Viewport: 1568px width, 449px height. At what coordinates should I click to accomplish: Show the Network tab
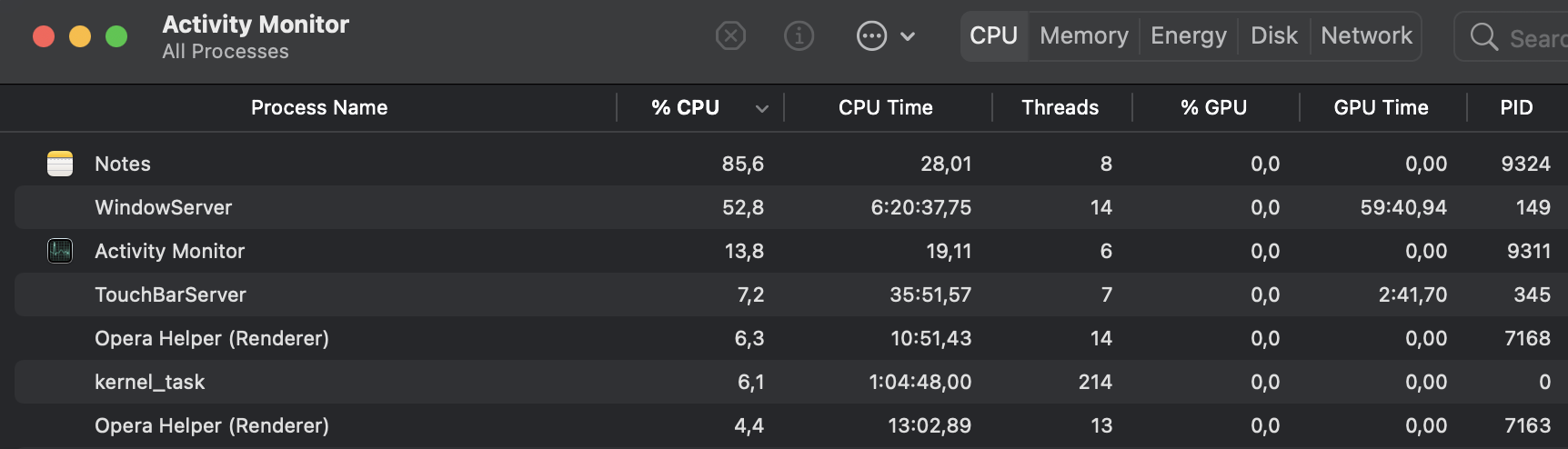point(1366,36)
